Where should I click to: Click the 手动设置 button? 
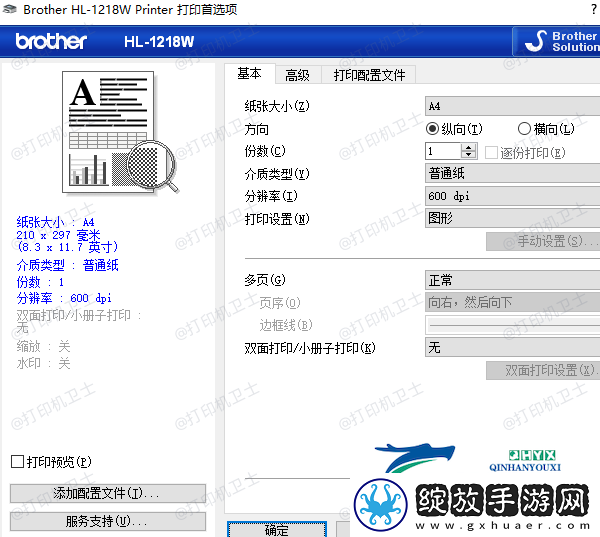click(543, 241)
